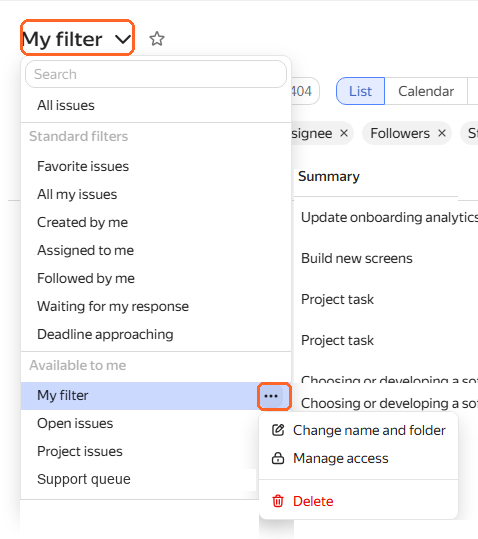The image size is (478, 539).
Task: Open the Build new screens issue
Action: pos(356,258)
